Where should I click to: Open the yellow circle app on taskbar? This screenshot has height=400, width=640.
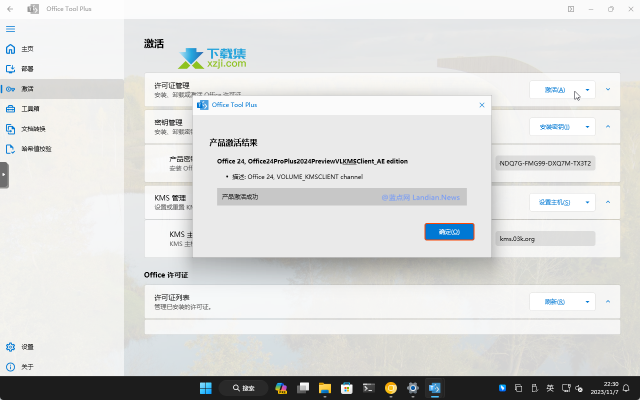[x=391, y=388]
